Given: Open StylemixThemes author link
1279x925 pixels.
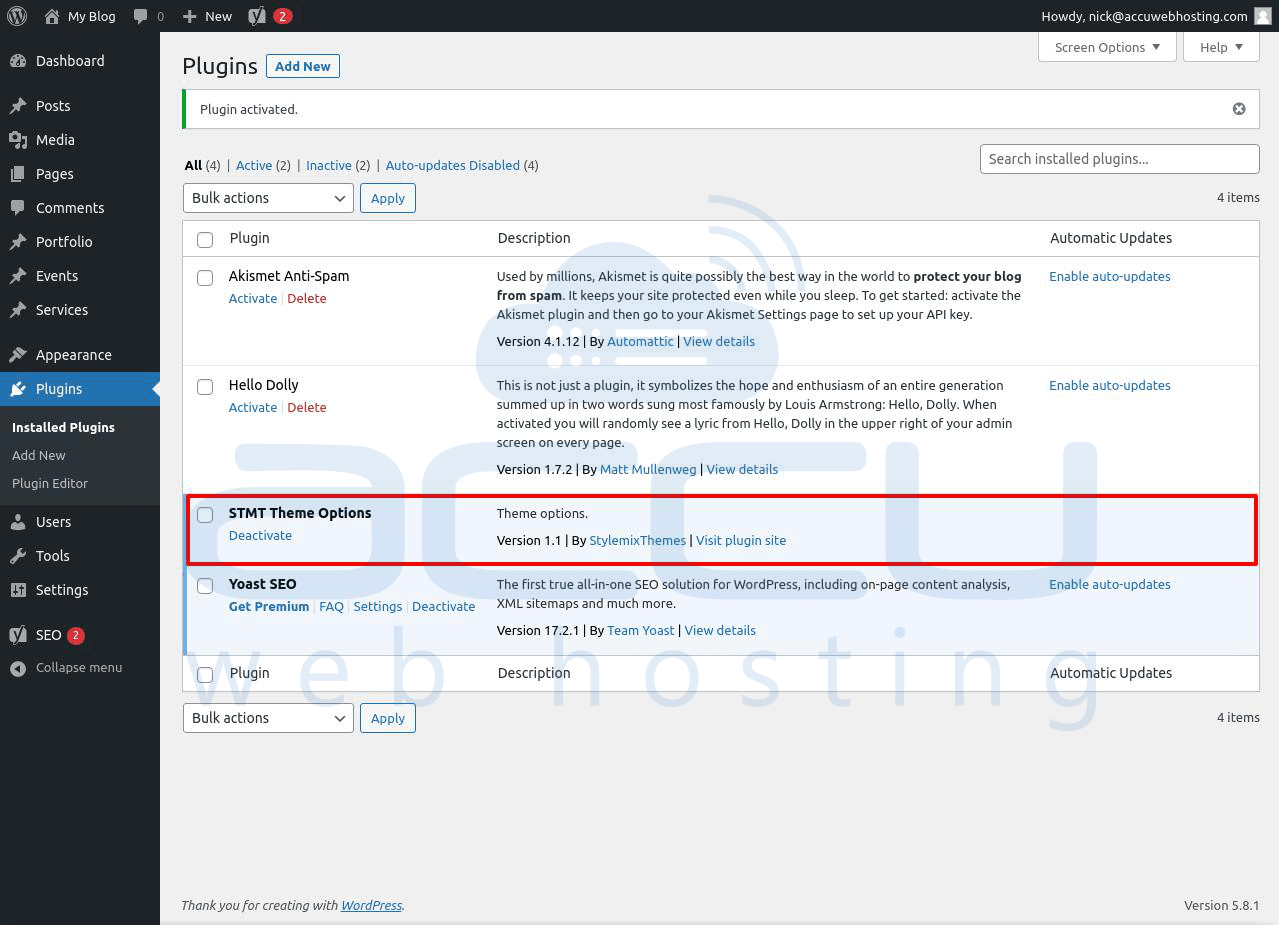Looking at the screenshot, I should pos(638,540).
